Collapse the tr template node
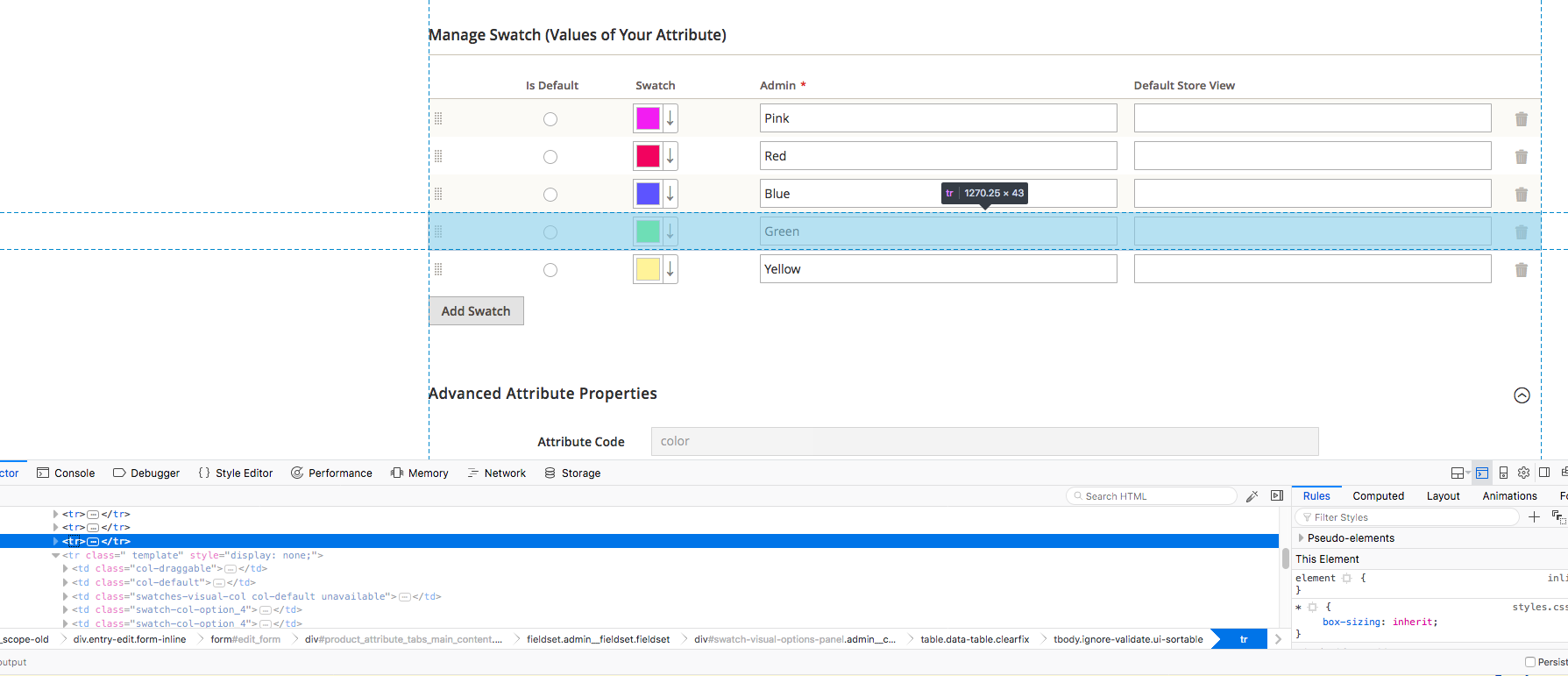The height and width of the screenshot is (676, 1568). (55, 556)
